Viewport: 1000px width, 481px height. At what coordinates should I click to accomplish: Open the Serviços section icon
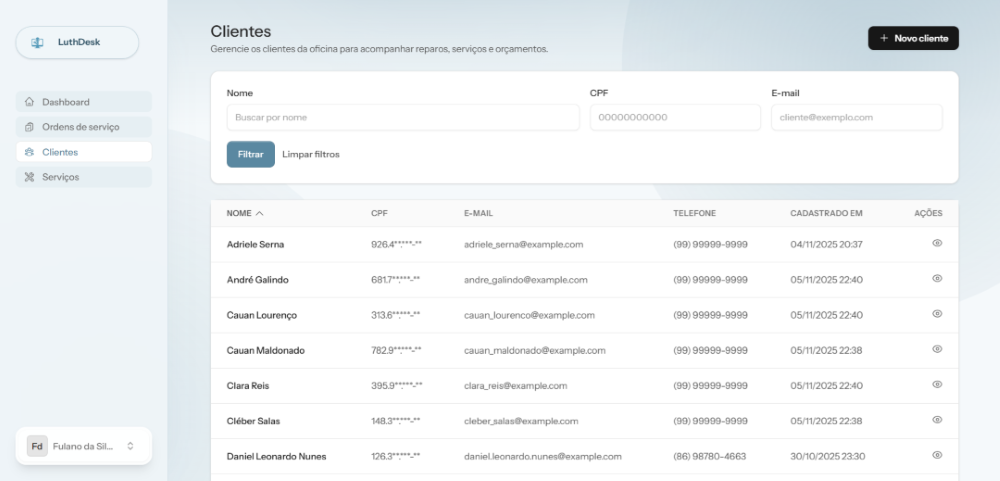click(x=29, y=177)
